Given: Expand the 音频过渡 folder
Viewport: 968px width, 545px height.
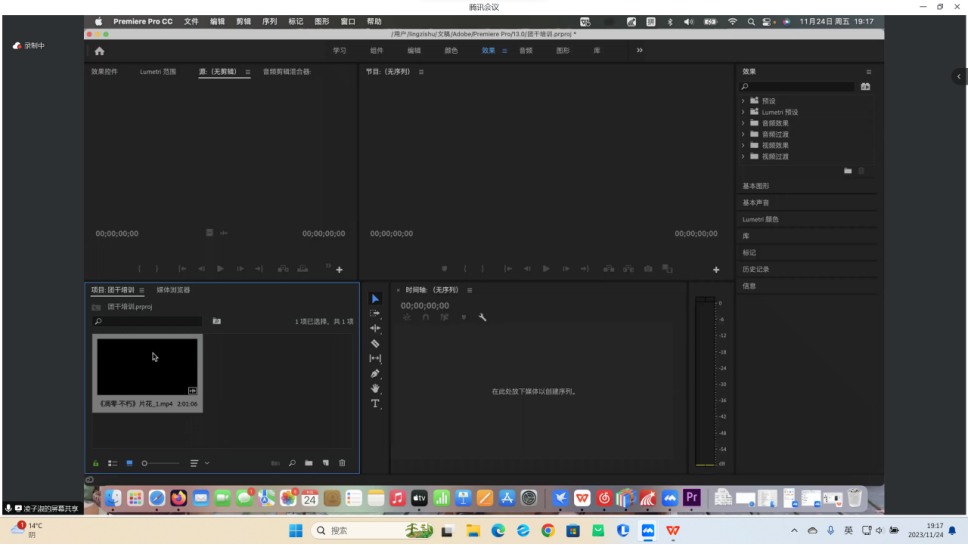Looking at the screenshot, I should click(743, 134).
